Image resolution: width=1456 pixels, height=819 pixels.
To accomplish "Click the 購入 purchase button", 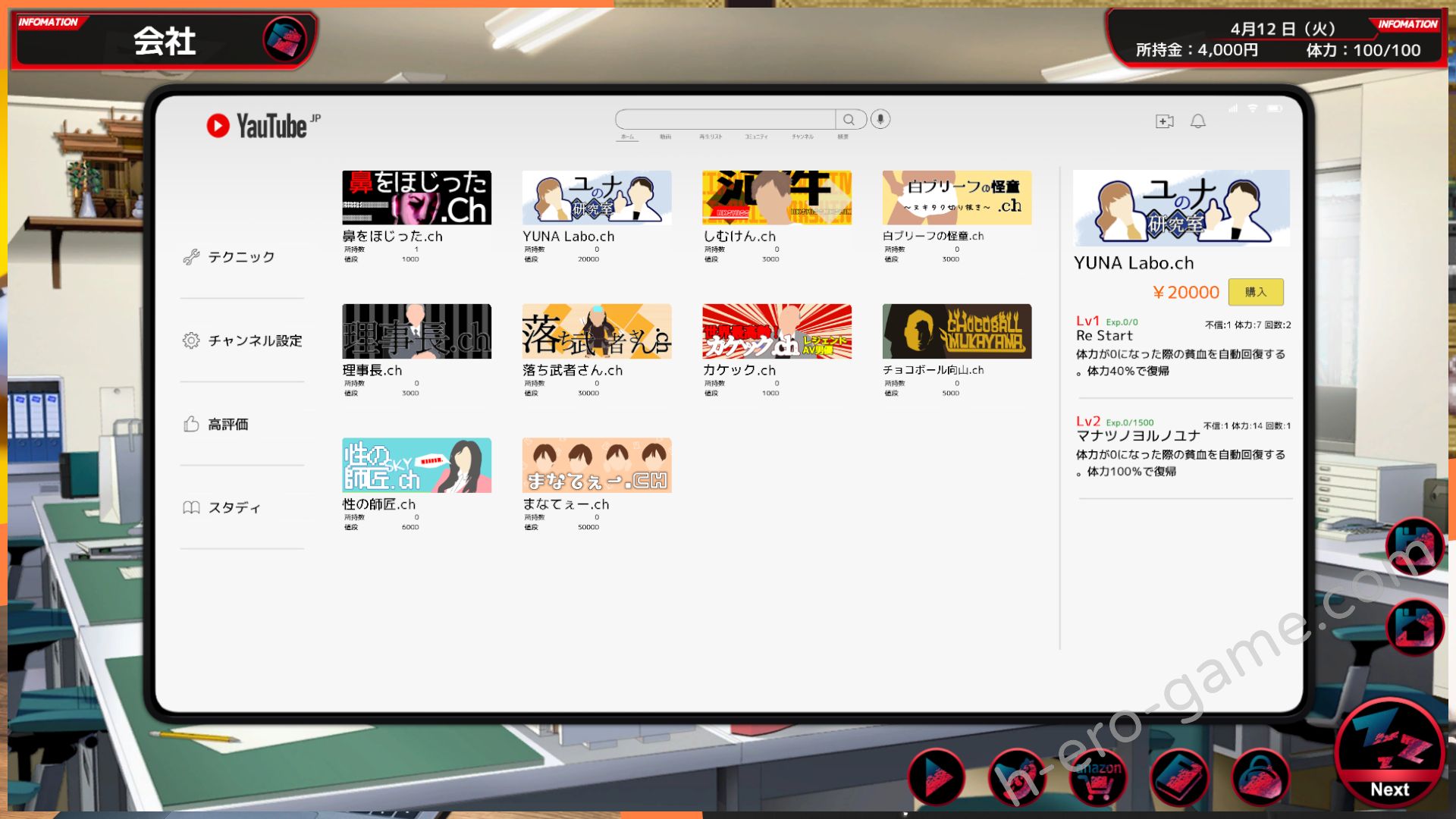I will [x=1256, y=292].
